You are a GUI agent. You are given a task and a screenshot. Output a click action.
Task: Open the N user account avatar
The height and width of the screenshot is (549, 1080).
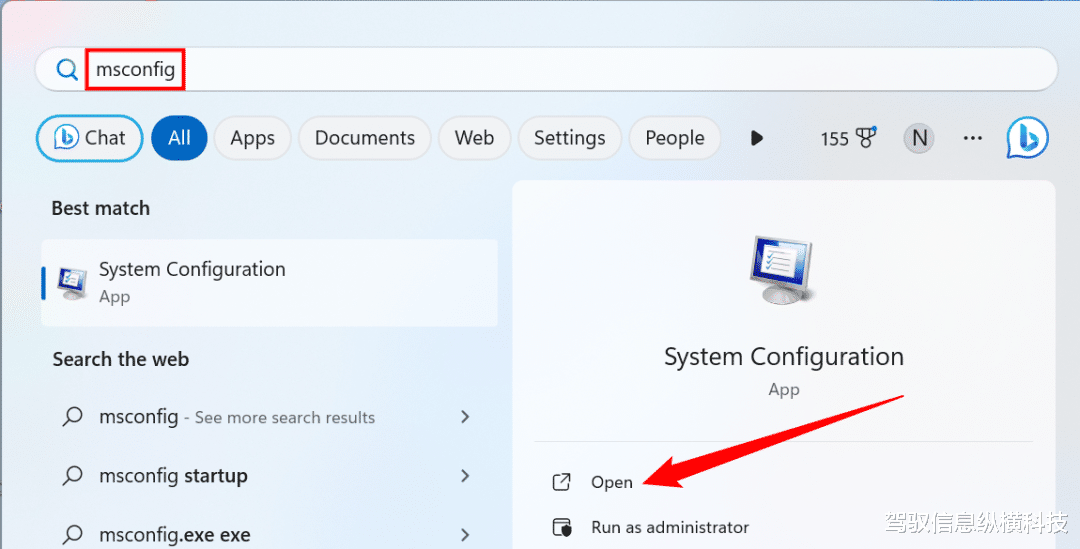tap(918, 138)
